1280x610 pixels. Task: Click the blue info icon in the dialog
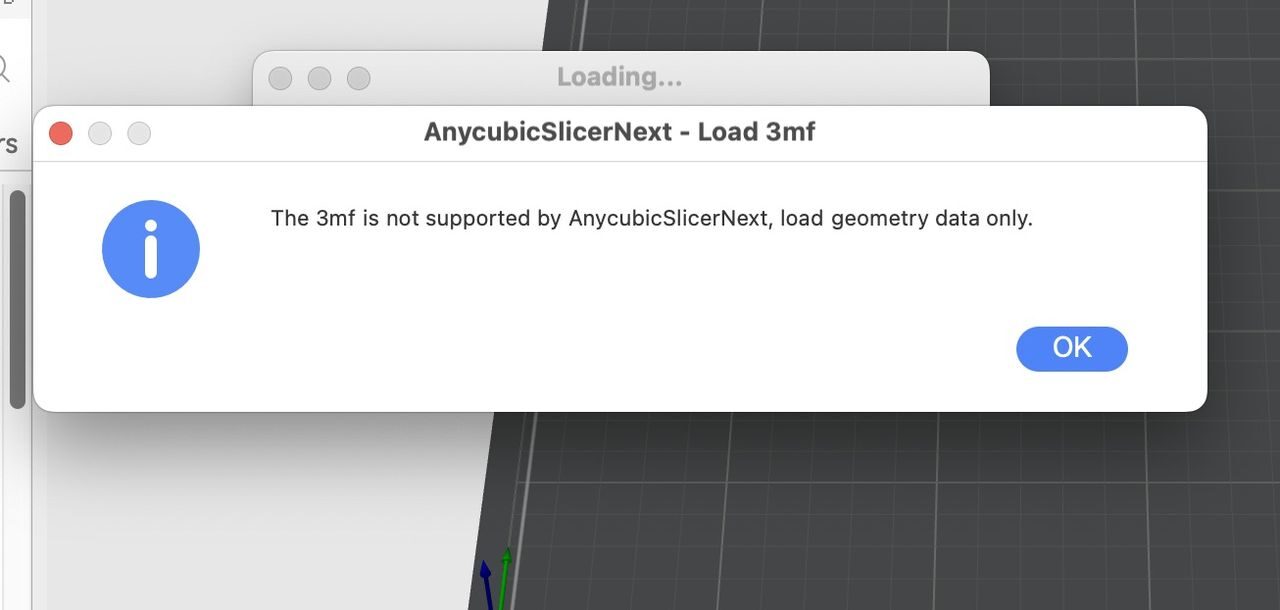point(151,249)
